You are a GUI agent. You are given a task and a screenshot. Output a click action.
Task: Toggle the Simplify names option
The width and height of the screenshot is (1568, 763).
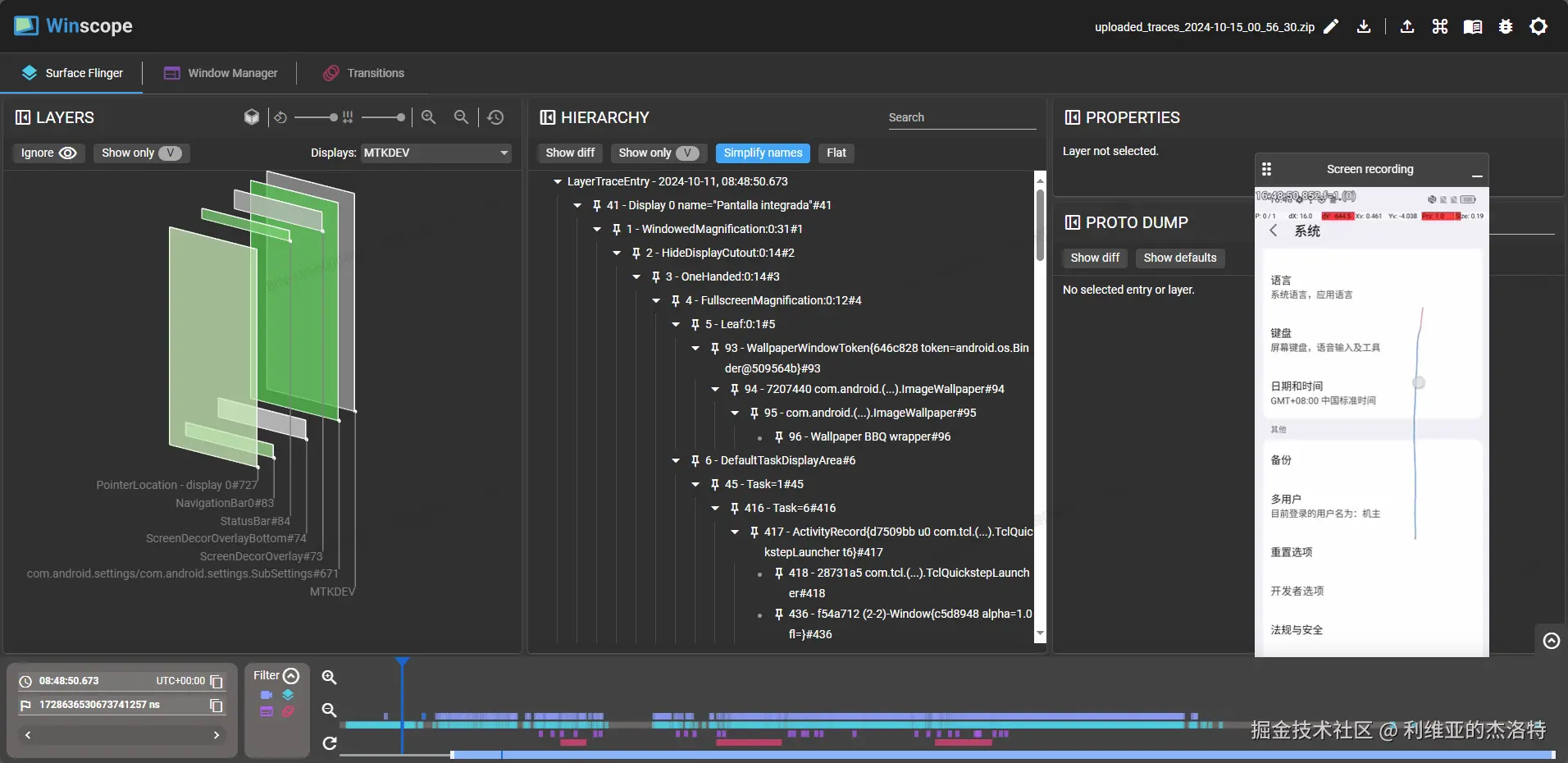763,153
